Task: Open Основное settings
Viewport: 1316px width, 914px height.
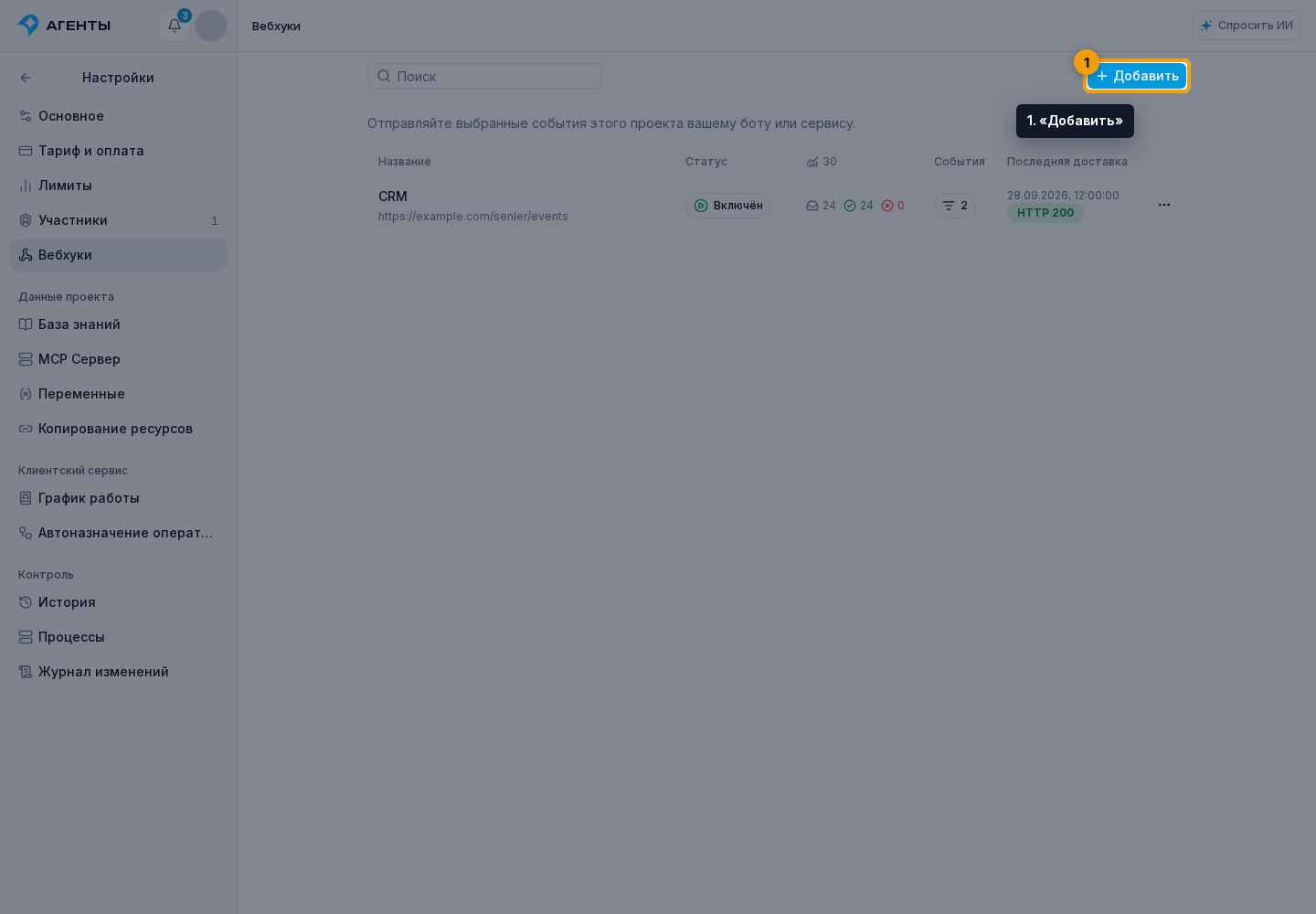Action: [x=118, y=116]
